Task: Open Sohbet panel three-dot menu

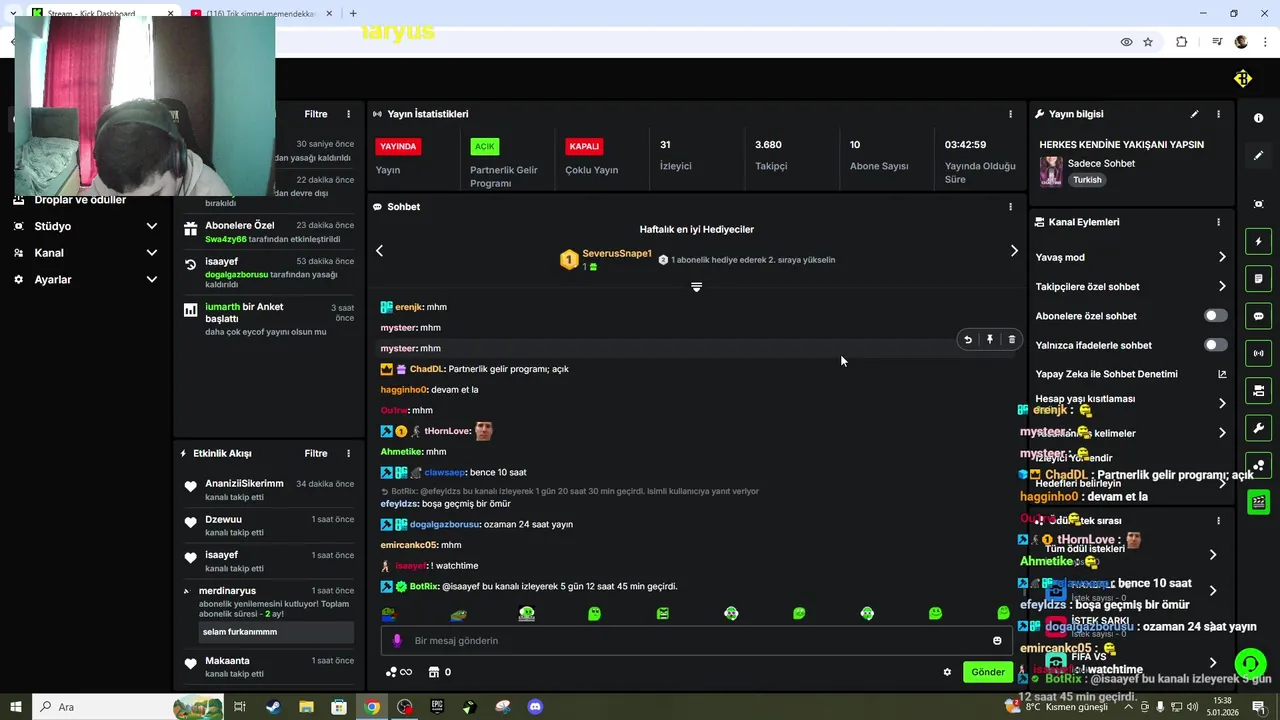Action: [x=1010, y=207]
